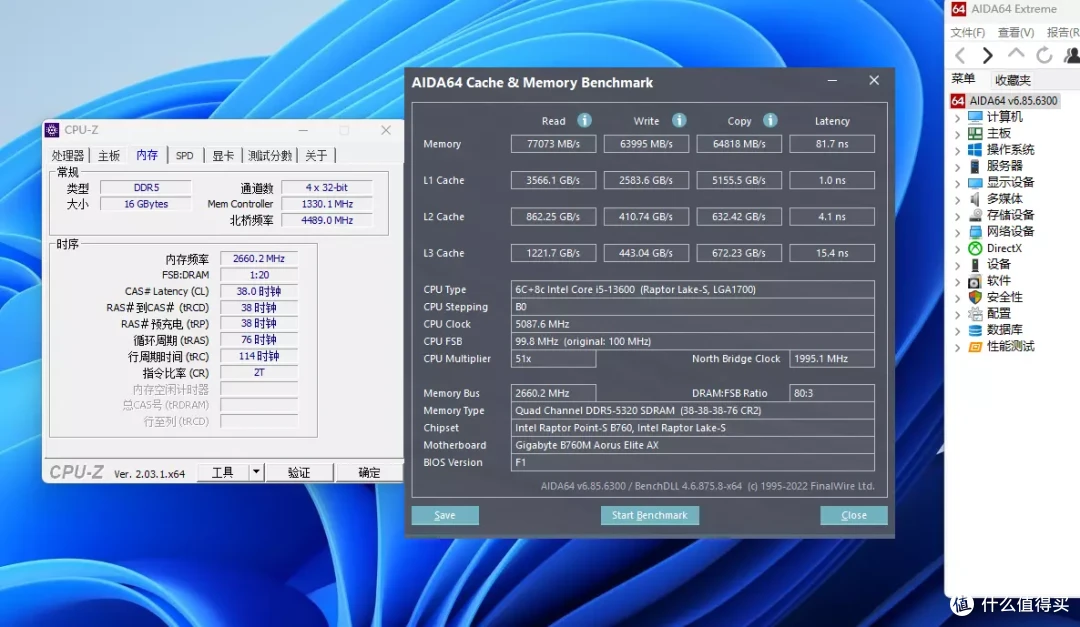
Task: Select the 数据库 tree icon
Action: pos(975,330)
